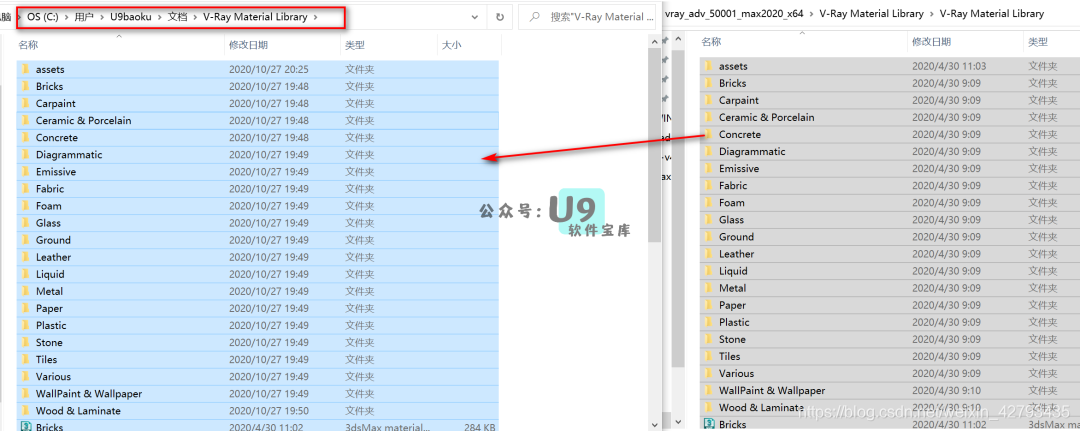Select Concrete folder name in left window
The image size is (1080, 431).
(x=57, y=138)
